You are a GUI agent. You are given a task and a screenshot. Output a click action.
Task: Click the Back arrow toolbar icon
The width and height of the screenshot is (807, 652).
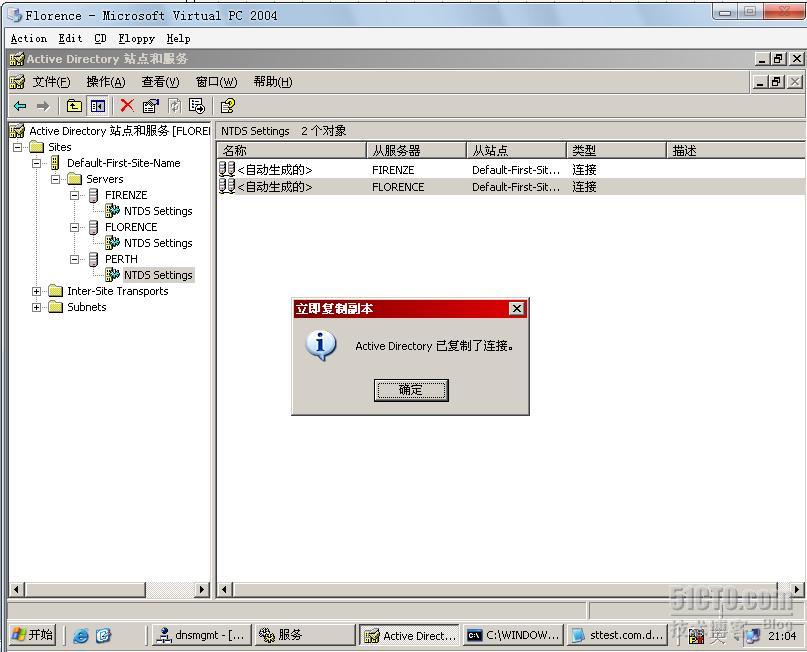click(x=20, y=106)
